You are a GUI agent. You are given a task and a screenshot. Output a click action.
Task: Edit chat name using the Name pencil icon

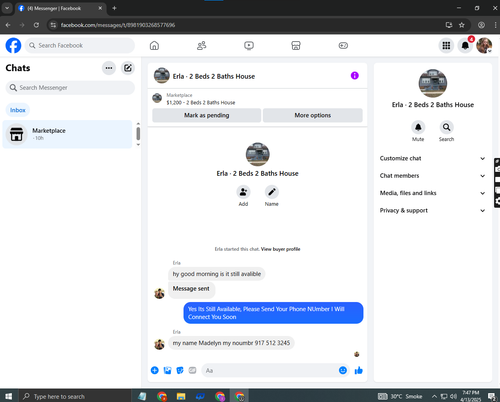[x=272, y=192]
